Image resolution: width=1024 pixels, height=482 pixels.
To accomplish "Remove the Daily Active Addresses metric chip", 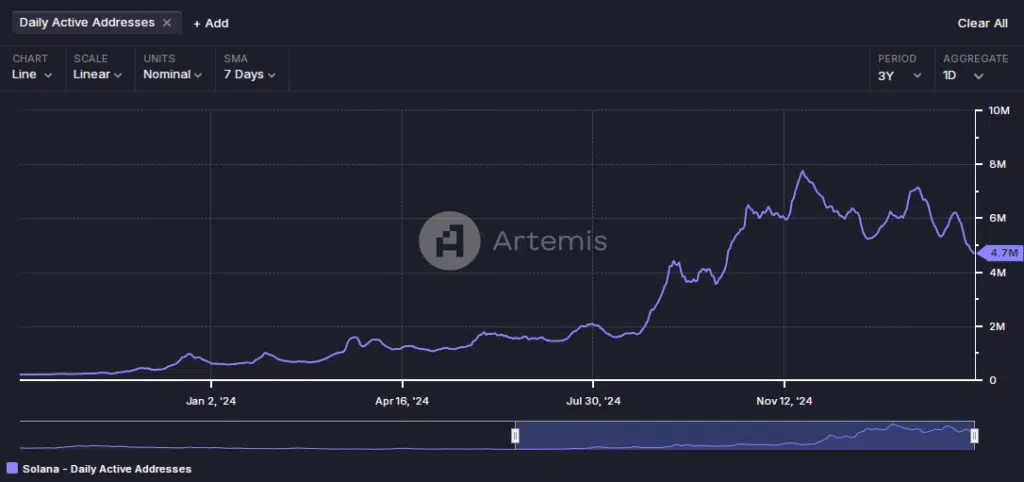I will [167, 23].
